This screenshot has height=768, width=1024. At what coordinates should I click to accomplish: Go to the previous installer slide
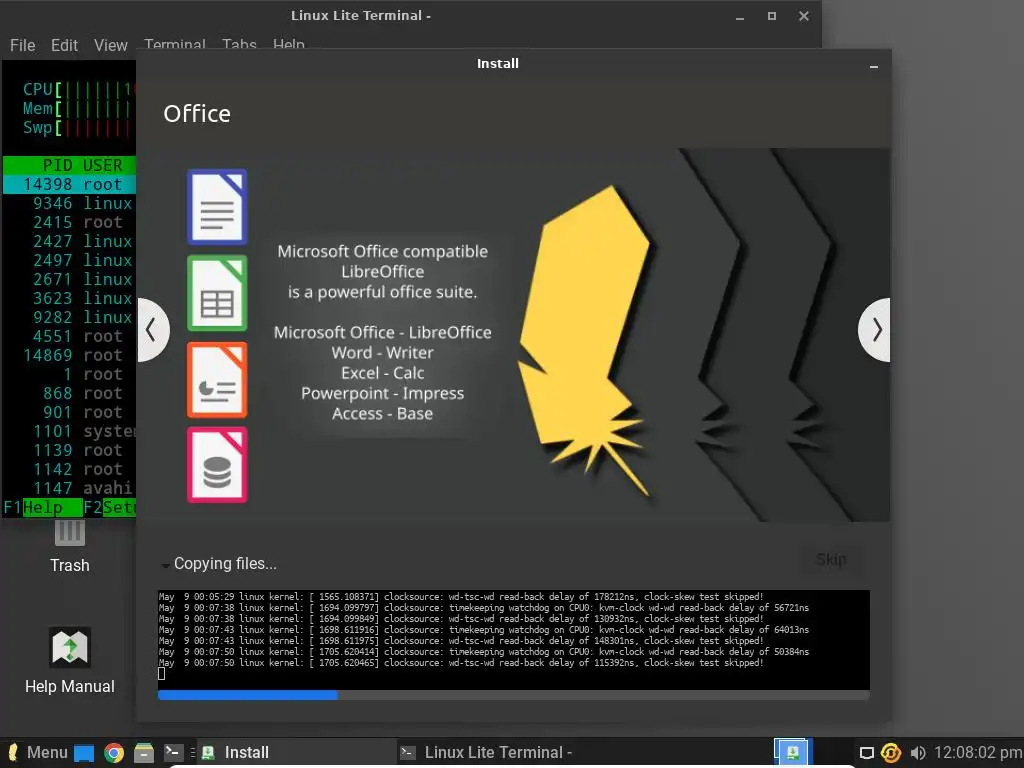click(153, 330)
